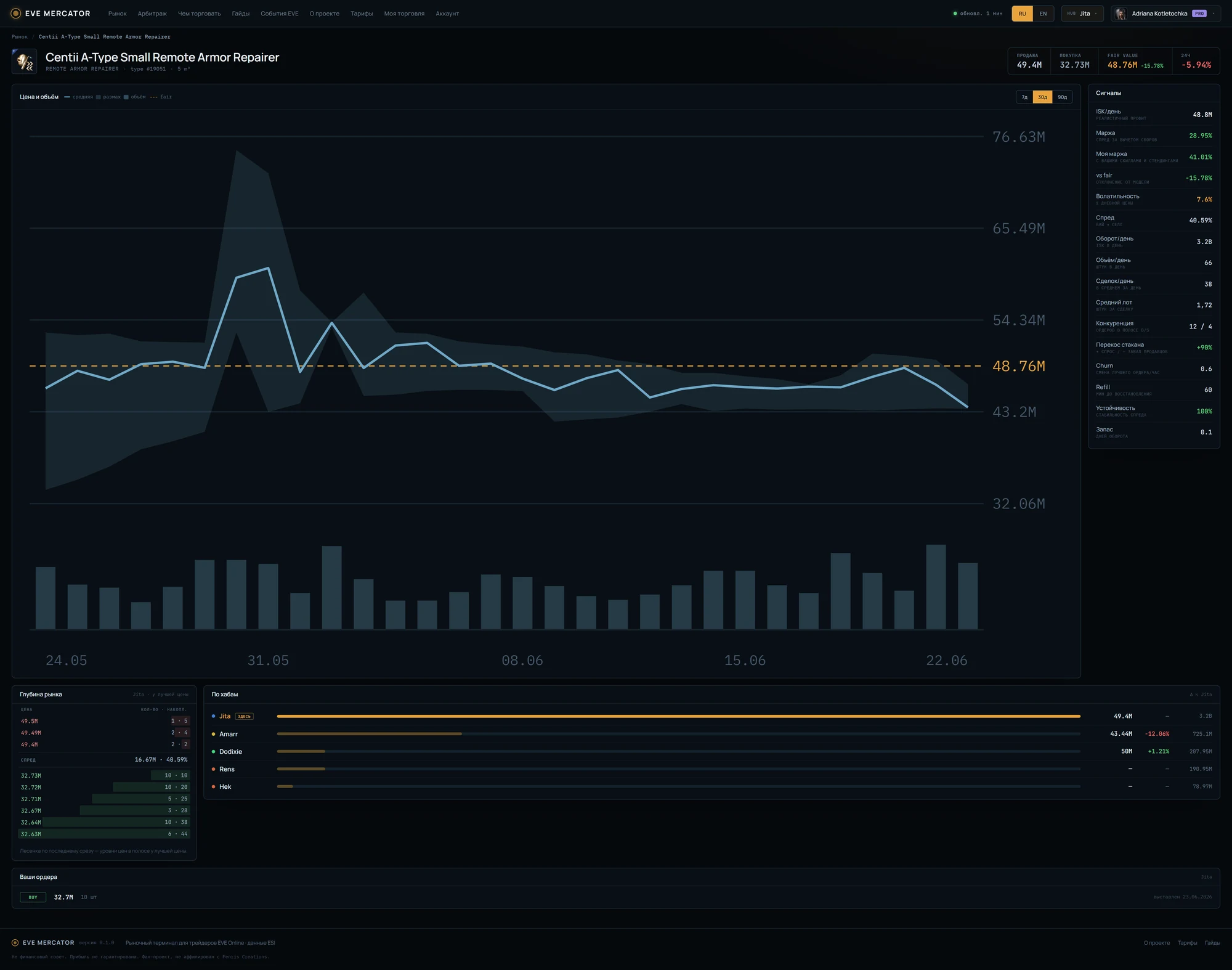Switch interface language to EN
The height and width of the screenshot is (970, 1232).
pos(1043,14)
